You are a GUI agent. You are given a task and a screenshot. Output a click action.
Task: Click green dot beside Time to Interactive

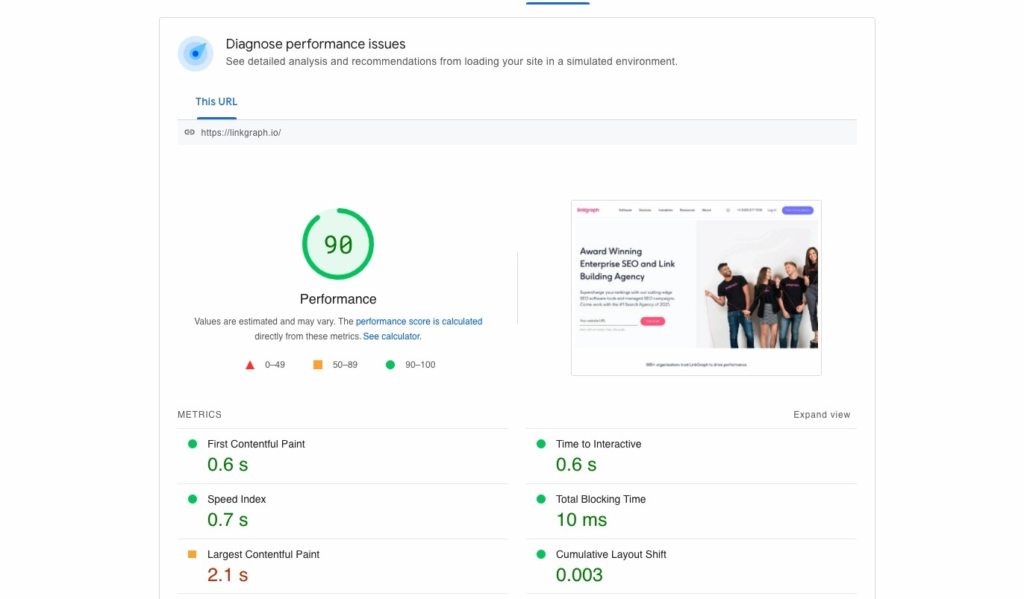coord(541,444)
